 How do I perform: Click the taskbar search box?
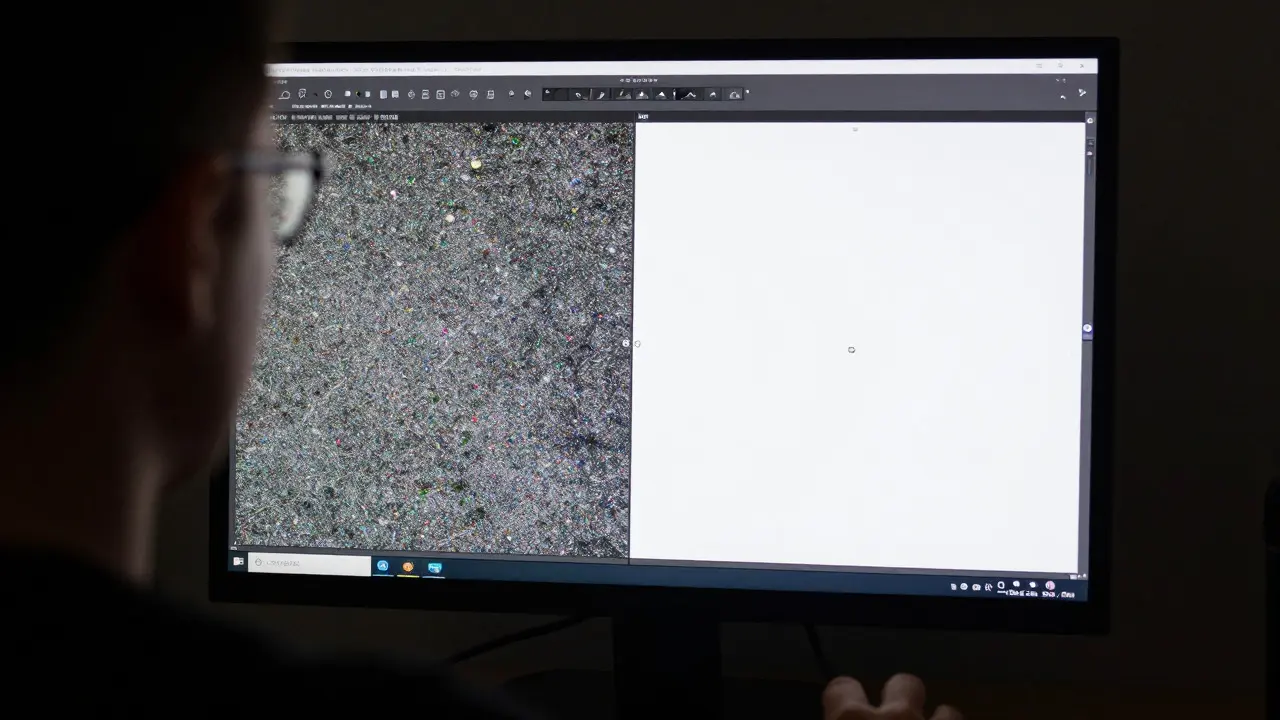click(x=309, y=563)
